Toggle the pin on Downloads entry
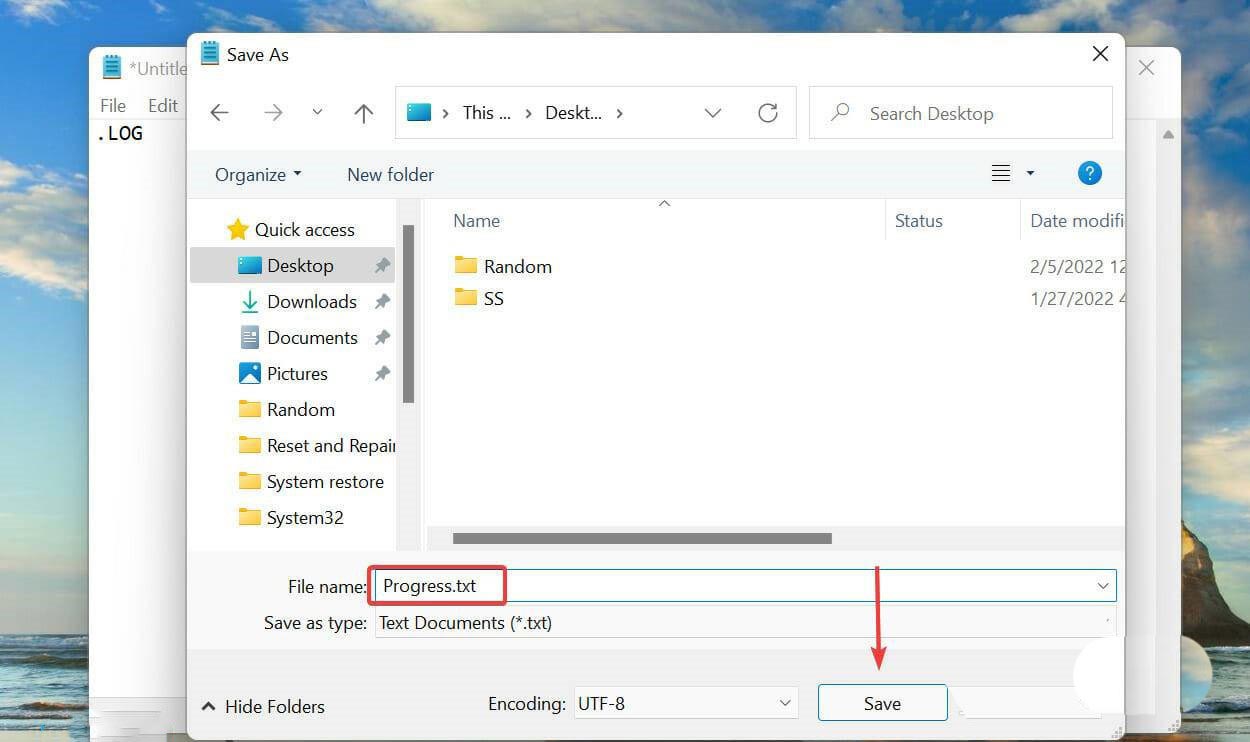The height and width of the screenshot is (742, 1250). tap(382, 301)
